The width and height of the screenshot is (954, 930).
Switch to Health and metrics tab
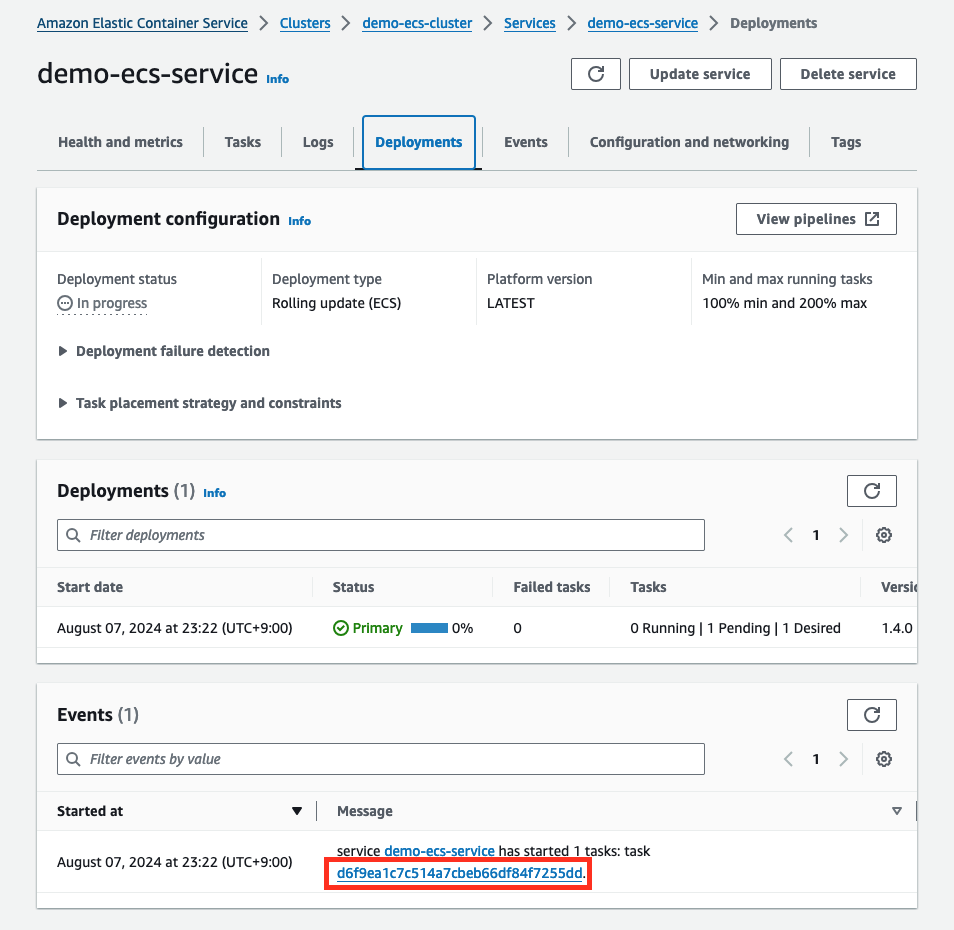(x=120, y=142)
